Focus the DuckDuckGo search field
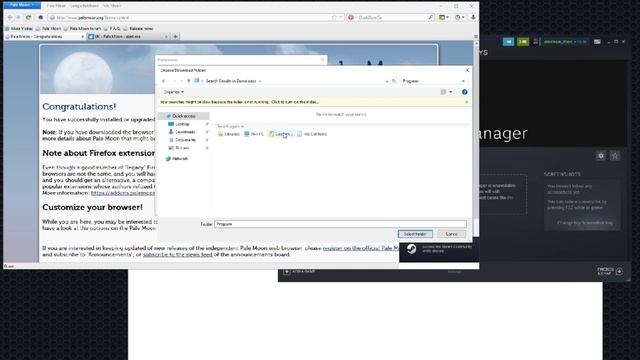The height and width of the screenshot is (360, 640). (391, 18)
